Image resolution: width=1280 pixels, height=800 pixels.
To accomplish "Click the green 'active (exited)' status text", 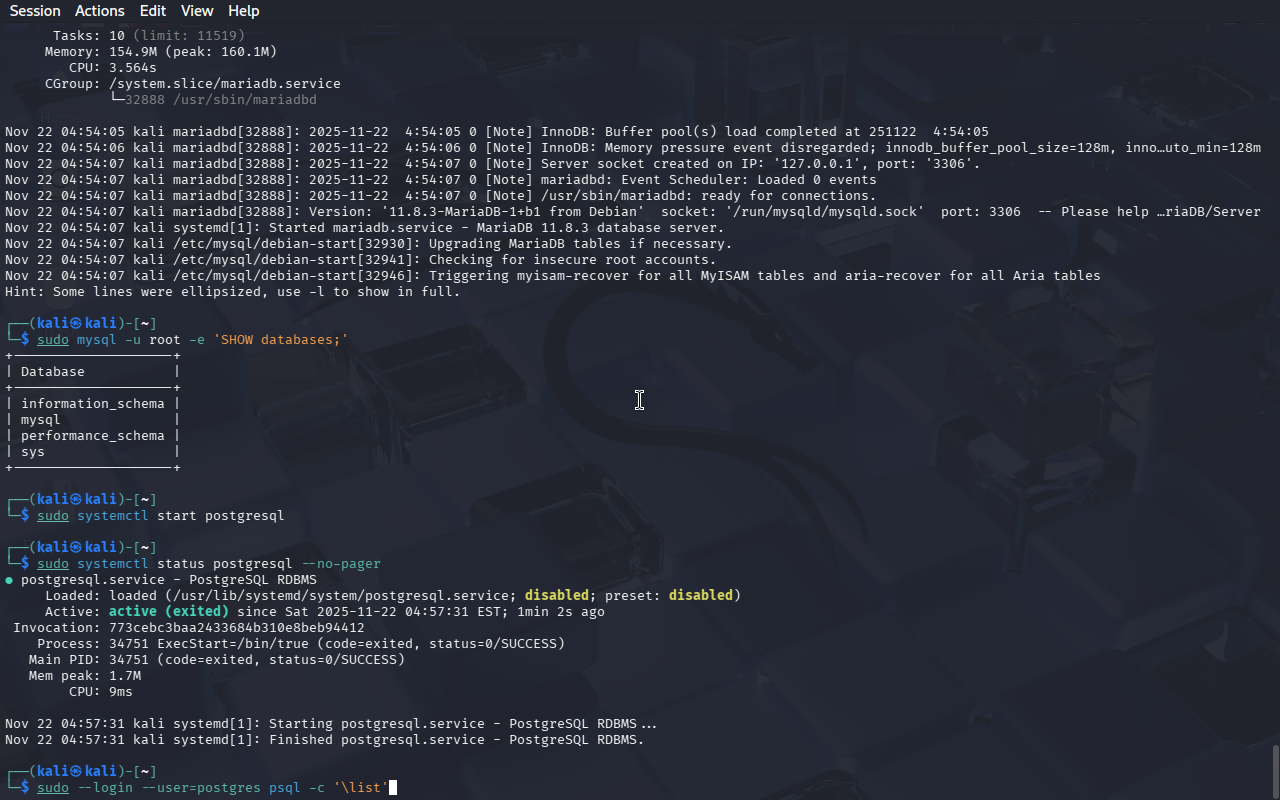I will (x=168, y=612).
